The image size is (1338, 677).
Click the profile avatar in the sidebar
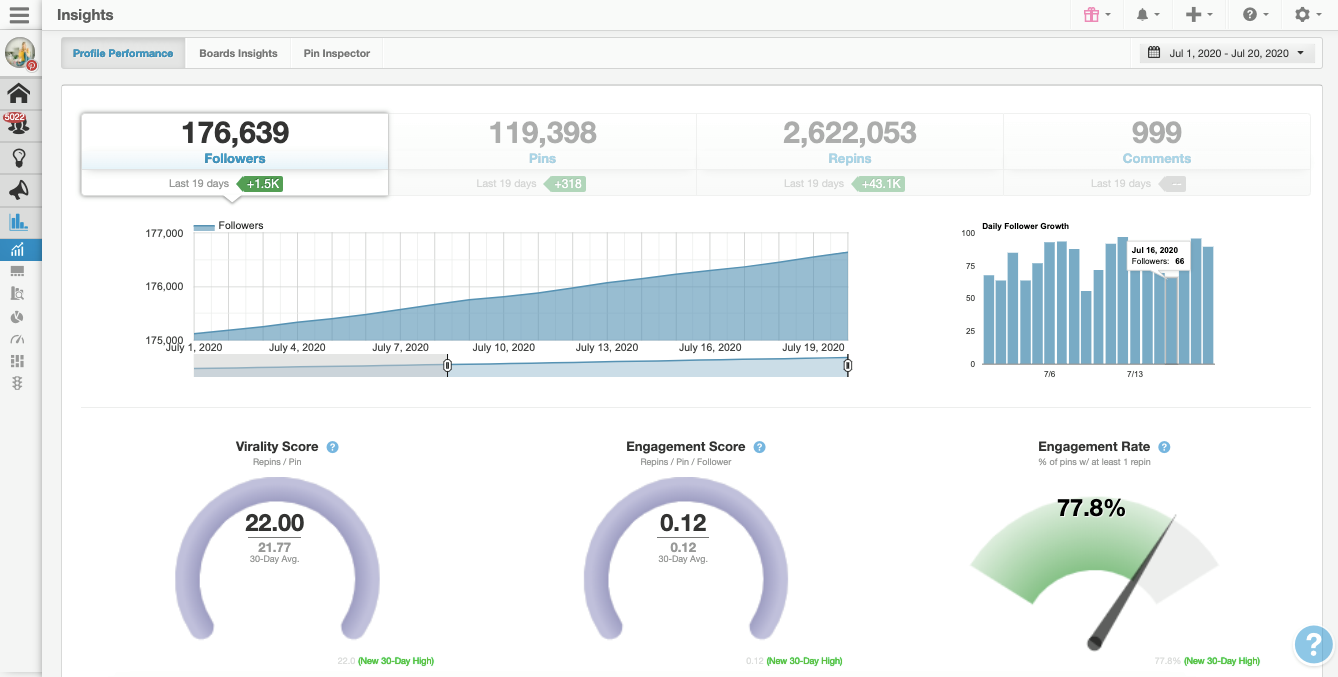coord(20,54)
